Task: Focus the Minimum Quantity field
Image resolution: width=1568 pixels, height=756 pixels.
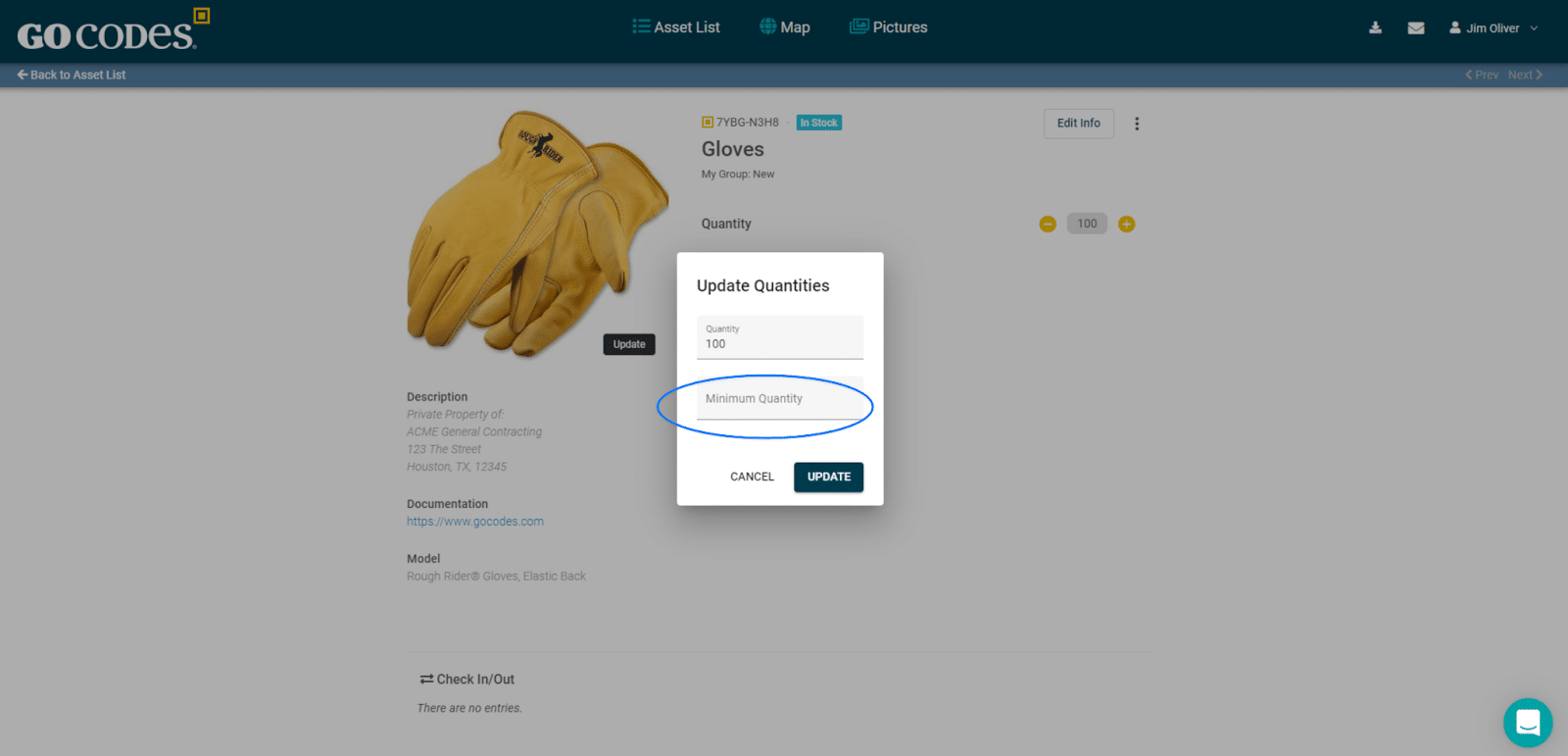Action: pyautogui.click(x=780, y=400)
